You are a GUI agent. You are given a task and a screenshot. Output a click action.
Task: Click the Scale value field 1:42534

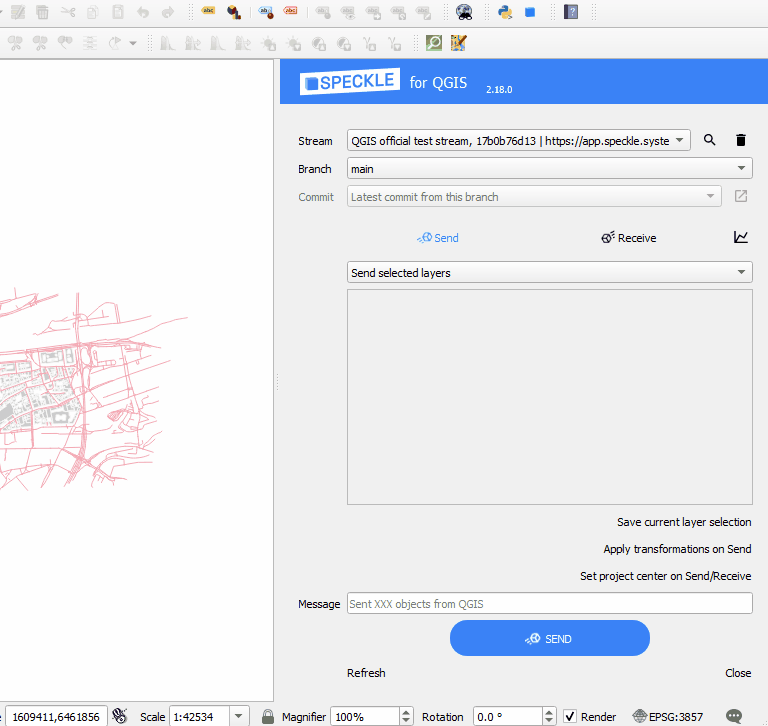point(199,716)
